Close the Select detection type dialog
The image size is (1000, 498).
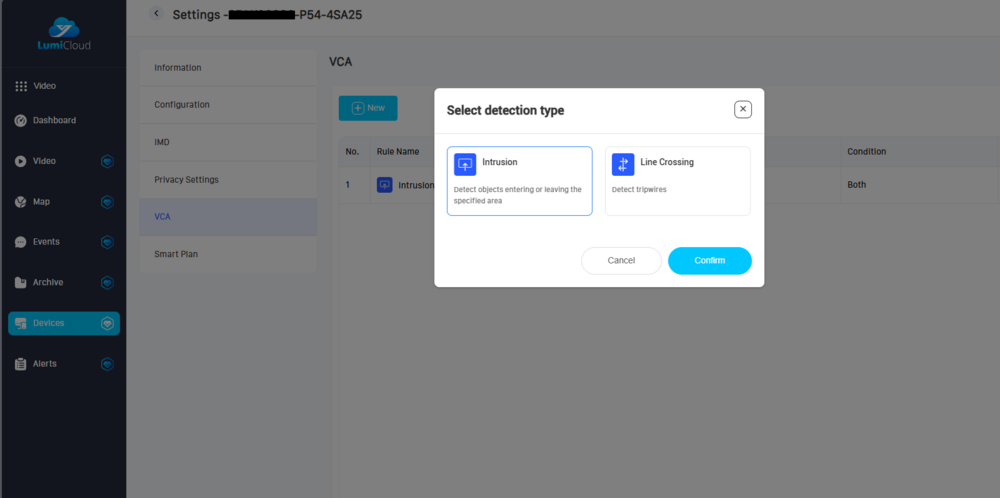click(x=743, y=110)
